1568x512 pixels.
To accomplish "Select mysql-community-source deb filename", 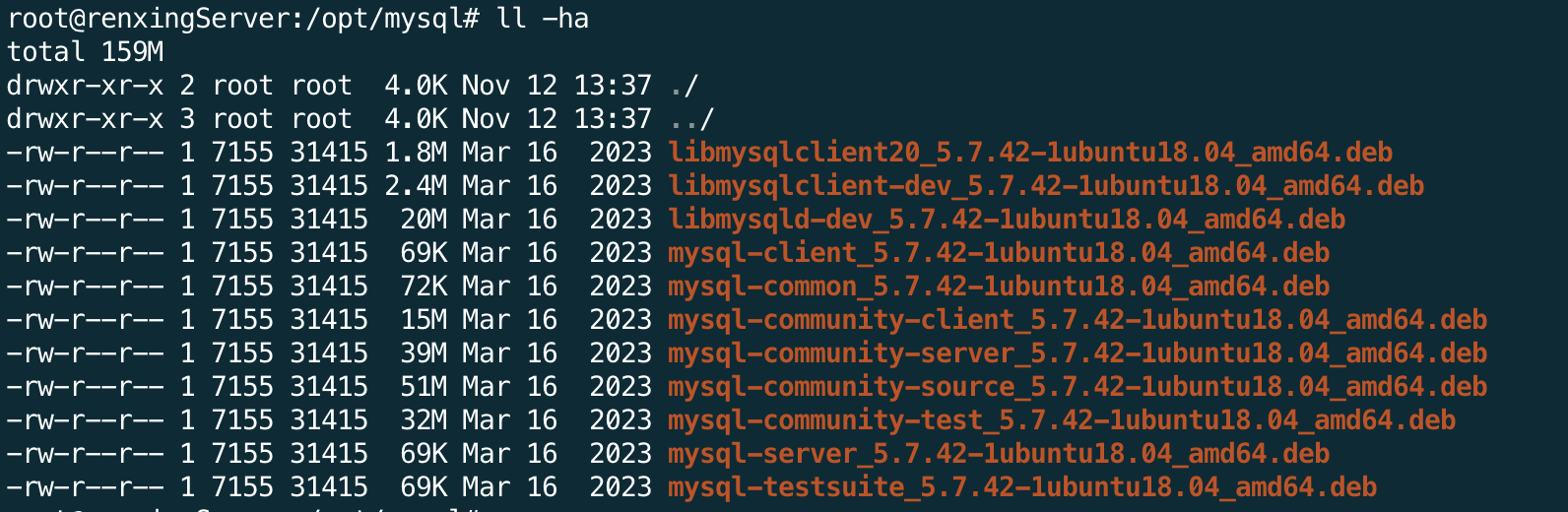I will pyautogui.click(x=1078, y=387).
